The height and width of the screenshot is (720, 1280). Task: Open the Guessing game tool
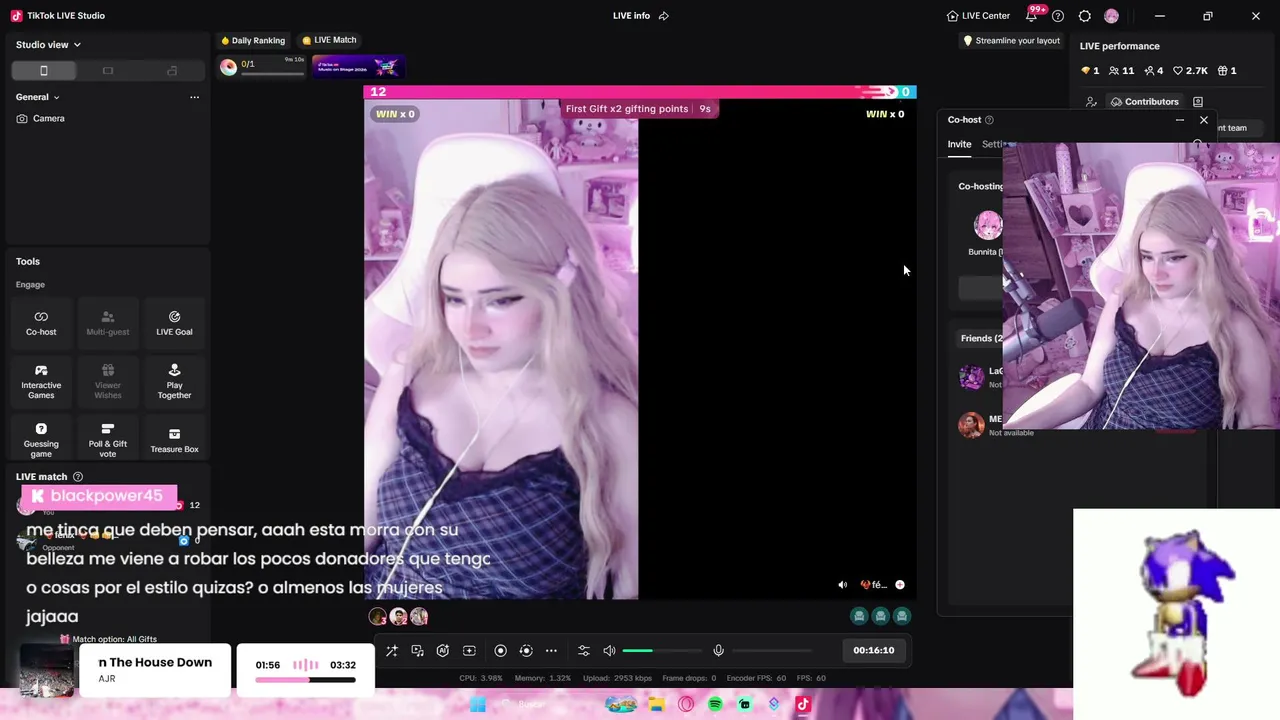pyautogui.click(x=41, y=439)
